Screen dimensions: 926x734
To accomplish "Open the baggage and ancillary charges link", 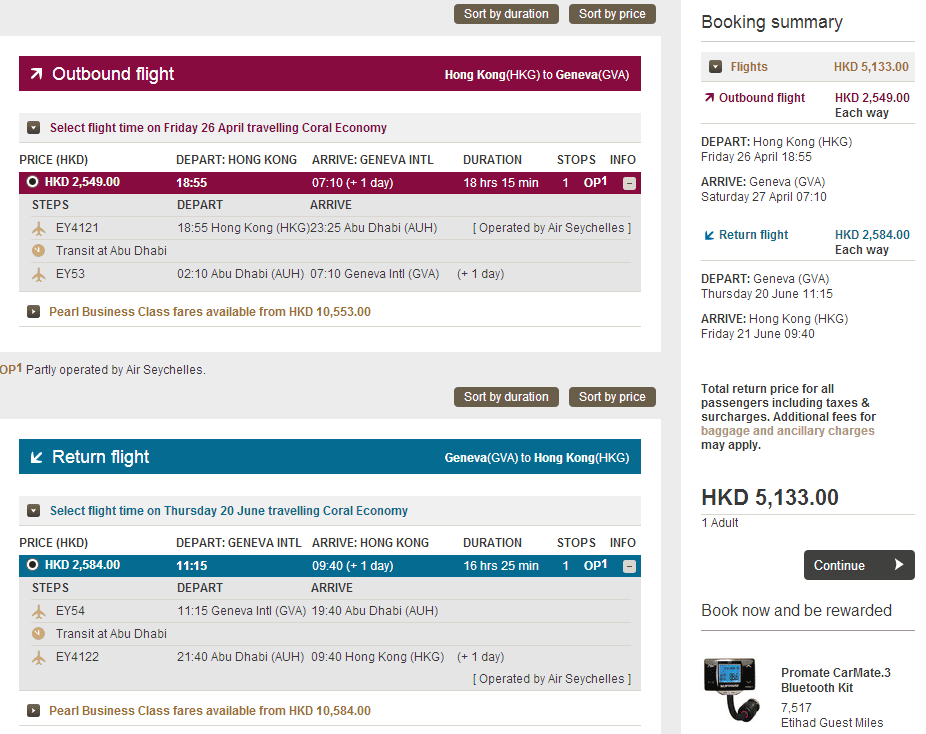I will click(787, 431).
